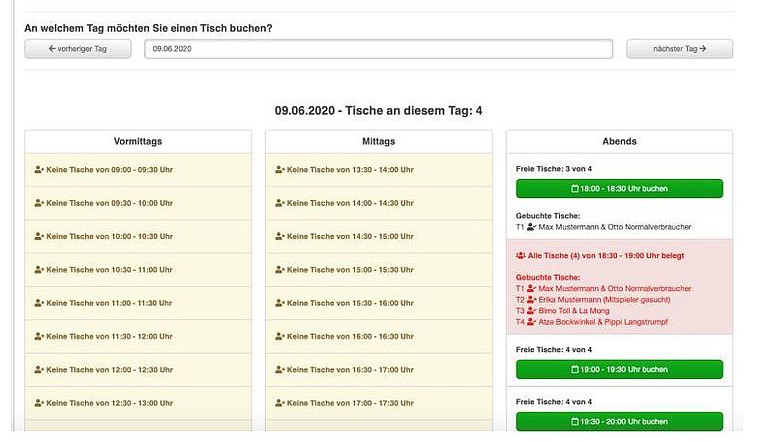Click the user icon beside T2 Erika Mustermann

[533, 299]
